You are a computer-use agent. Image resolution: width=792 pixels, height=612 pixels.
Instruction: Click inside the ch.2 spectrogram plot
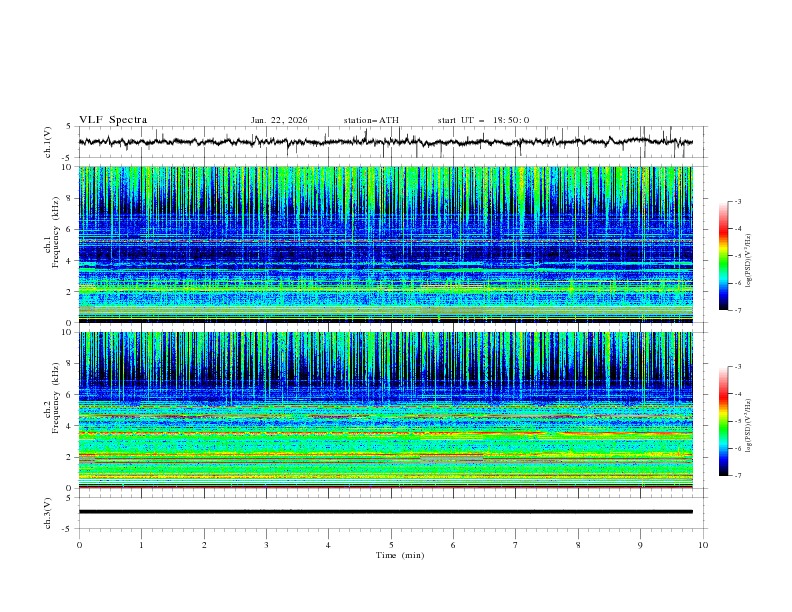pyautogui.click(x=386, y=410)
